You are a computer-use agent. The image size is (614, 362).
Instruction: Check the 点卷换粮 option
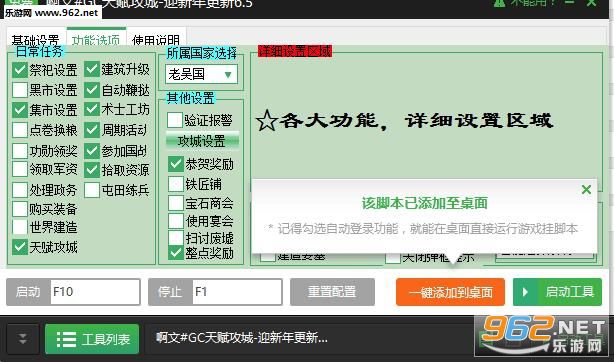[x=20, y=130]
